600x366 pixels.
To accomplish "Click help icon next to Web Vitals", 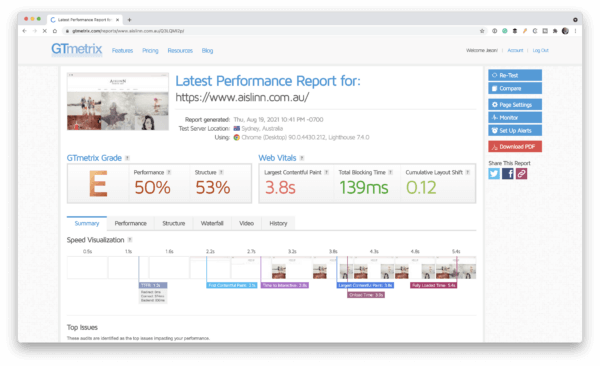I will coord(302,158).
